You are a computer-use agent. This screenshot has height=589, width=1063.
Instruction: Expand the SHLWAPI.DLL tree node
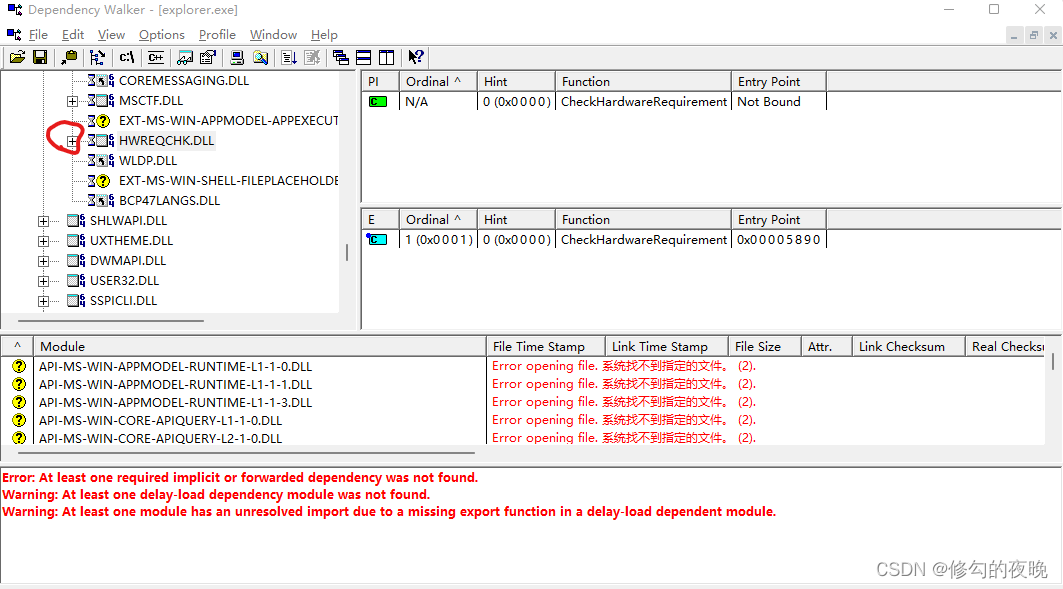pyautogui.click(x=43, y=221)
